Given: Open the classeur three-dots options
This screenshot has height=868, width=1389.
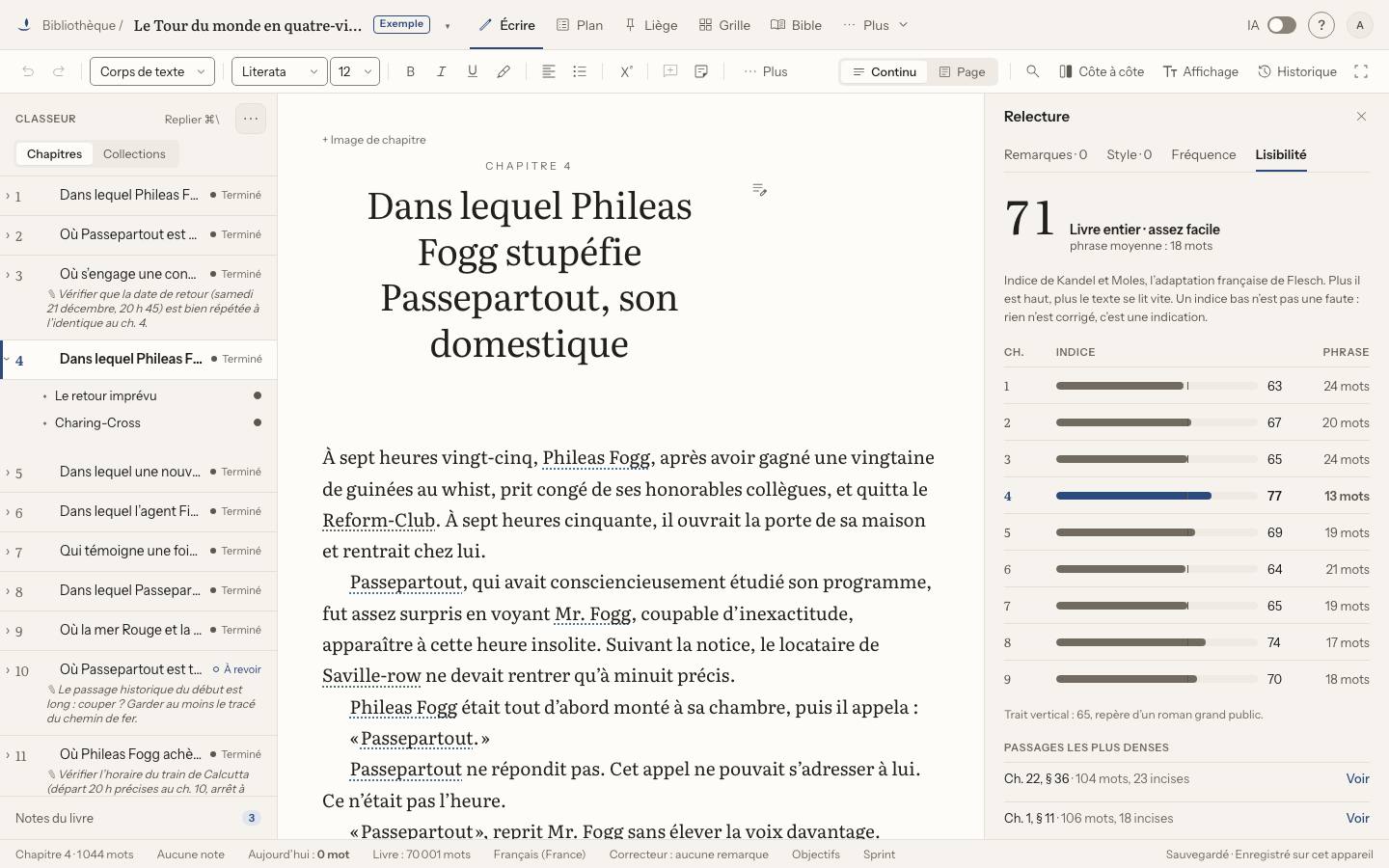Looking at the screenshot, I should click(251, 119).
